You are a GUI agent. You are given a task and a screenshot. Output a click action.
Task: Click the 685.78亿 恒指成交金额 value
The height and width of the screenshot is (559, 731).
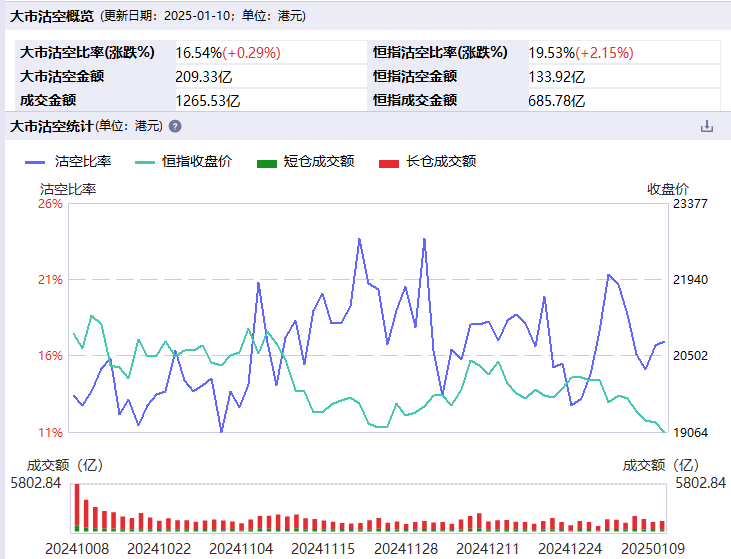(557, 100)
